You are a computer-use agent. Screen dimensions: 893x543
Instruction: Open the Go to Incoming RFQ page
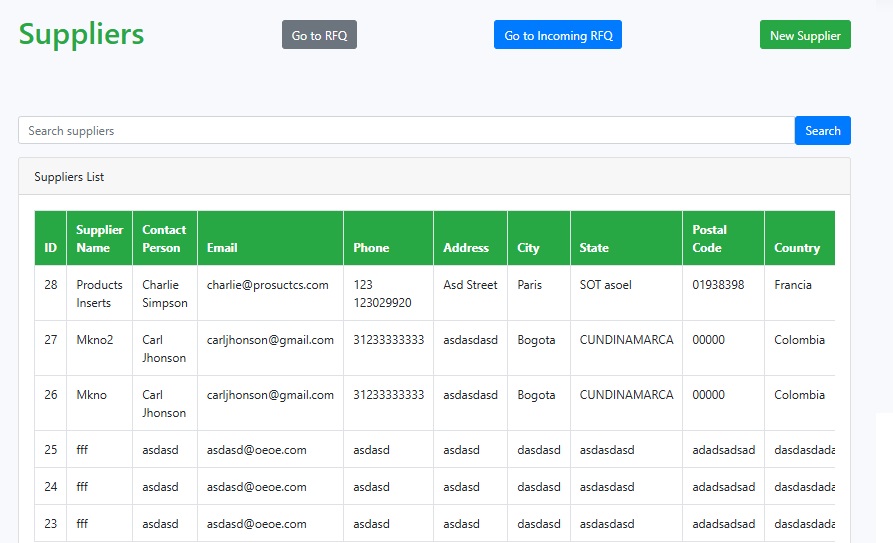click(558, 35)
